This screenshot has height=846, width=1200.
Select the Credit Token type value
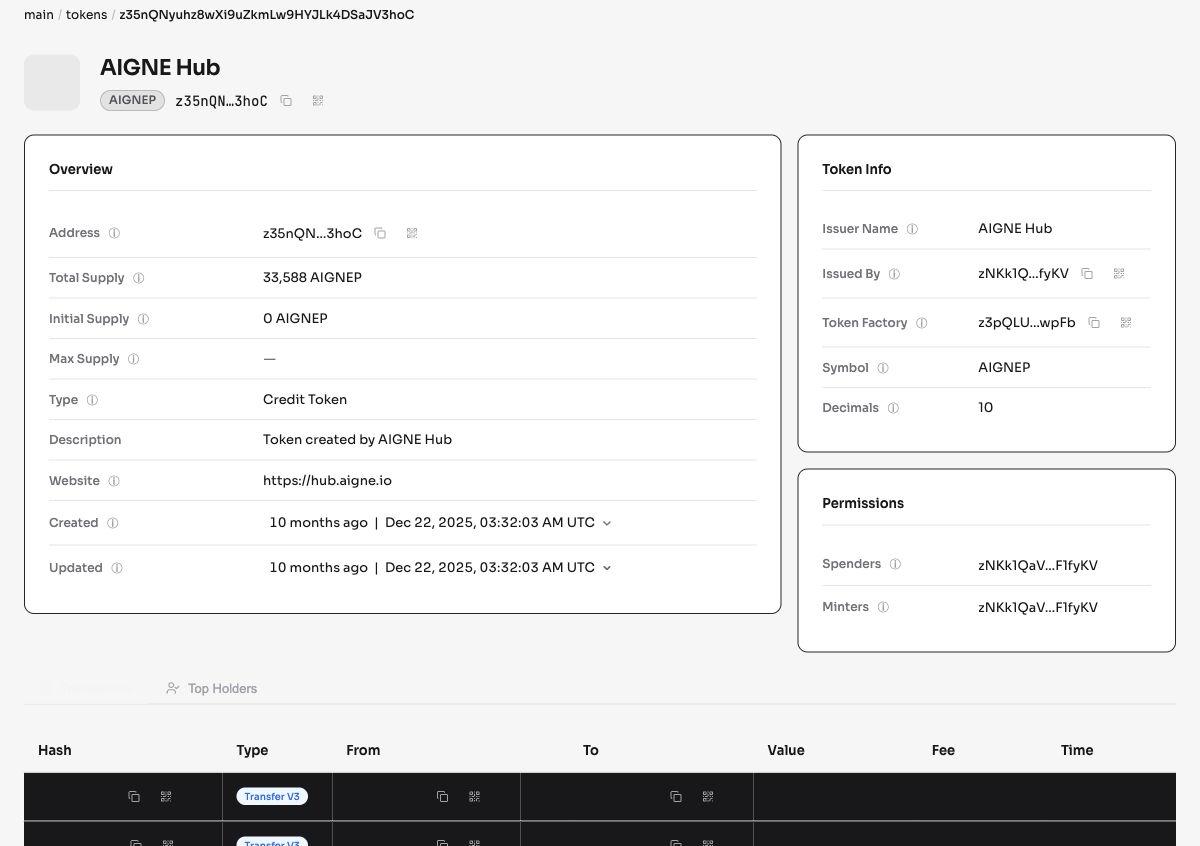pyautogui.click(x=305, y=400)
